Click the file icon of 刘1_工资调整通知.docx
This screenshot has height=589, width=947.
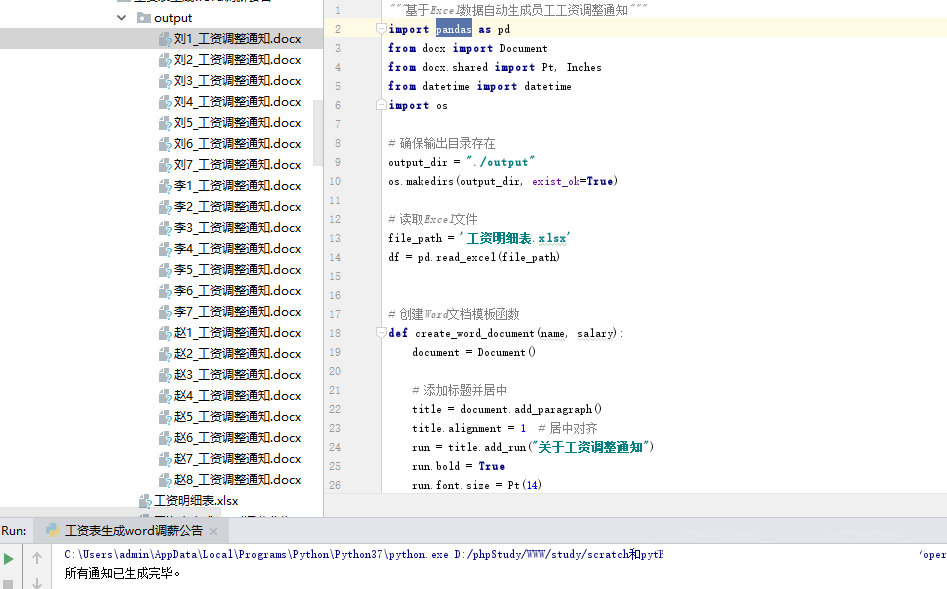click(164, 39)
